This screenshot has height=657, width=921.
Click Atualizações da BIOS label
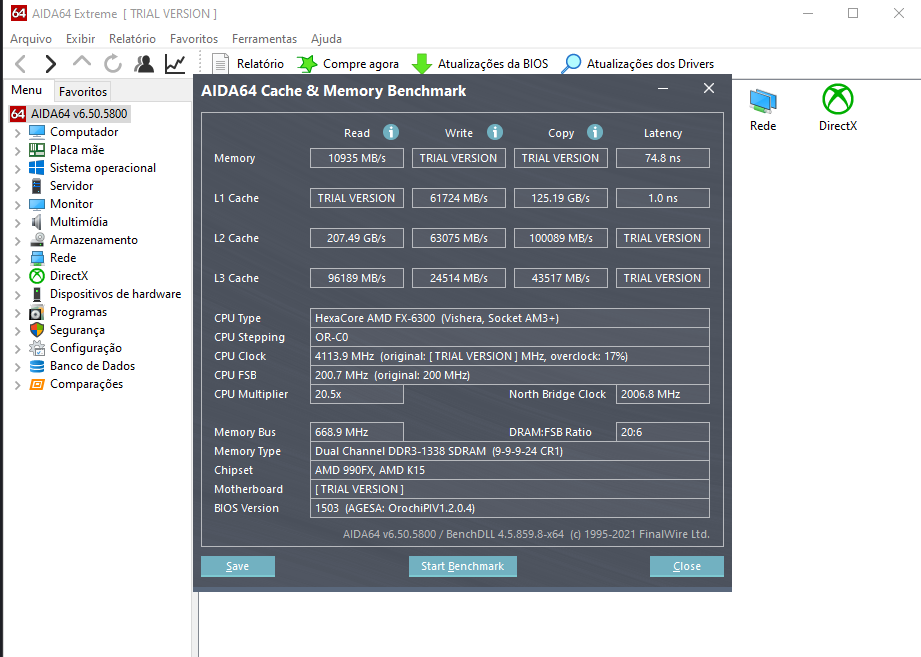tap(493, 64)
